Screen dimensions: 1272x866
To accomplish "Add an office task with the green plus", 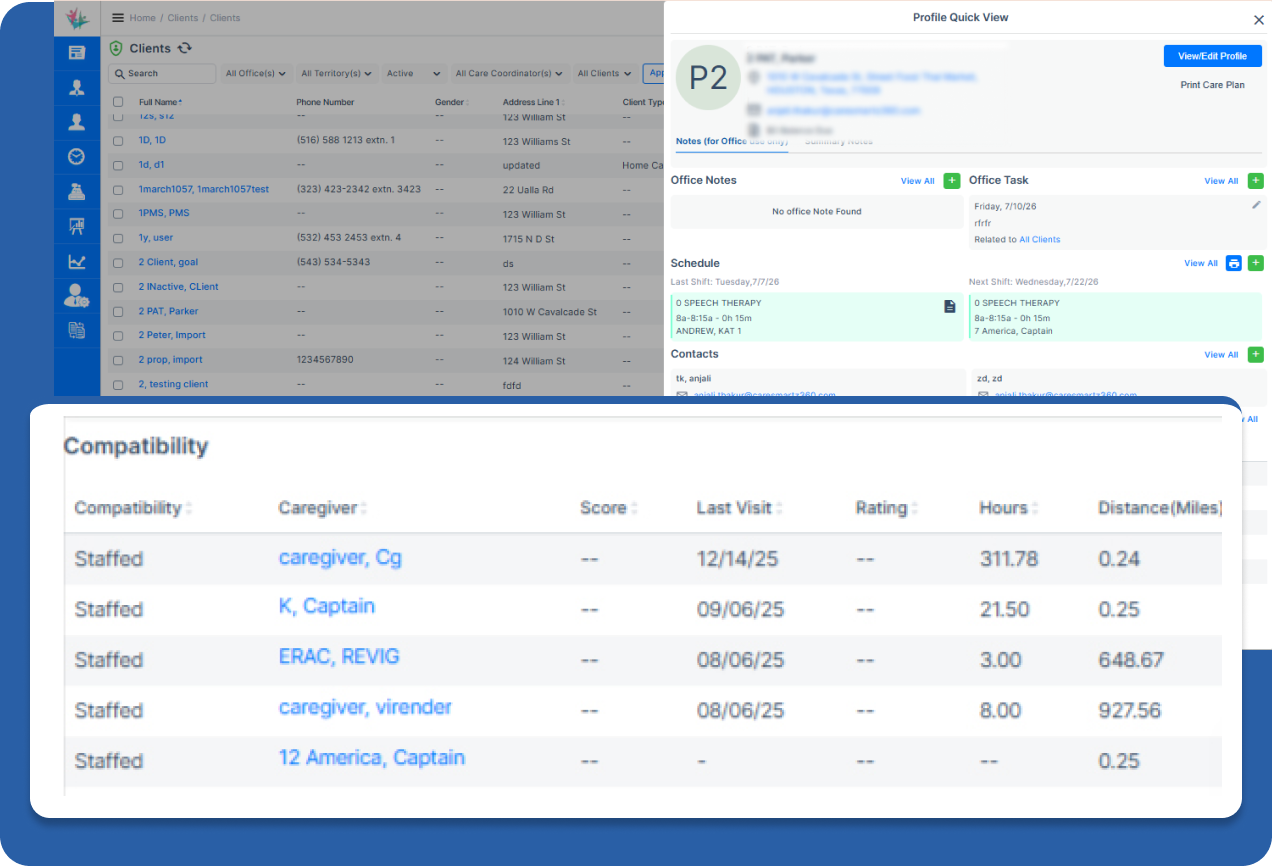I will (x=1256, y=181).
